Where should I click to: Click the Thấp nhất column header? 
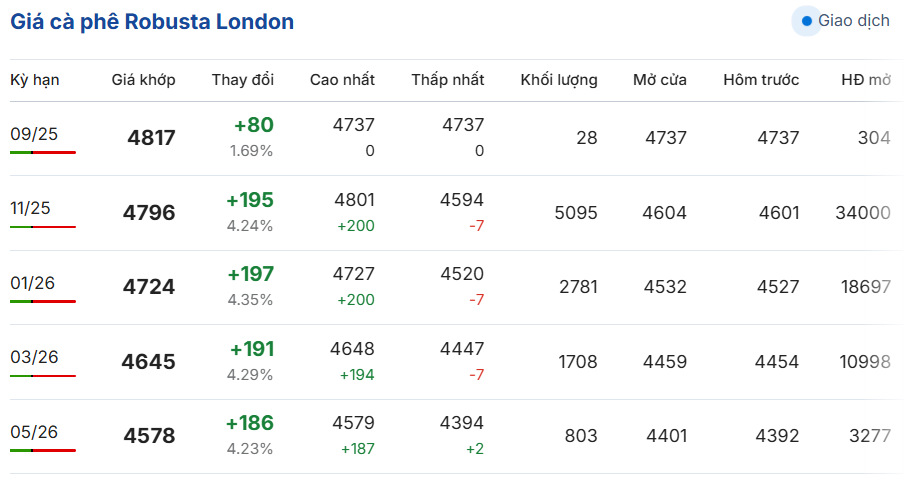tap(447, 80)
